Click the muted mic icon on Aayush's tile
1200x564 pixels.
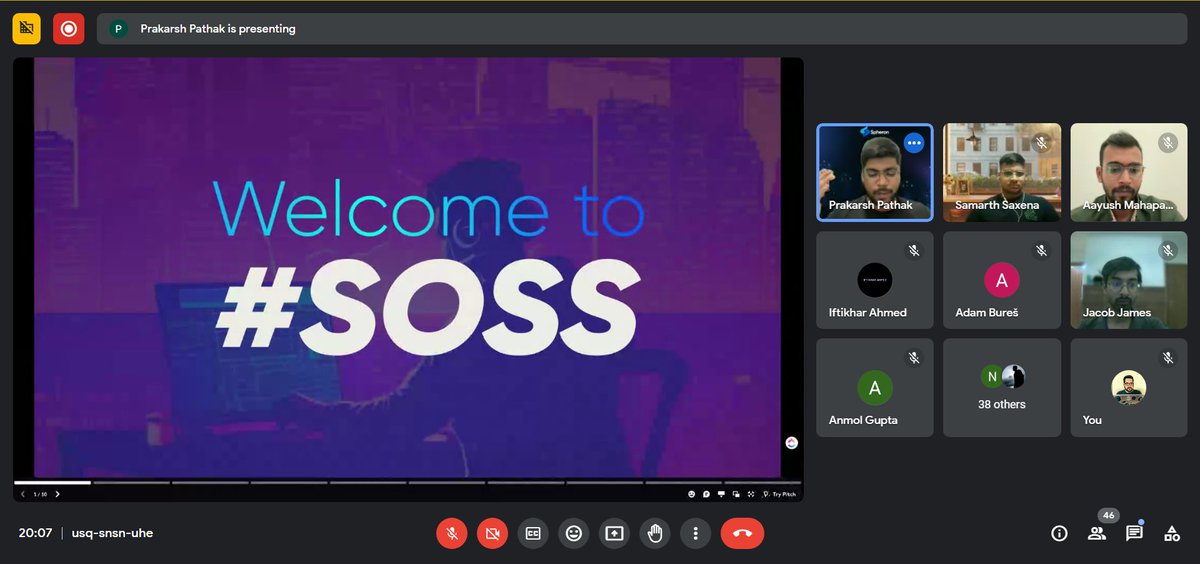[x=1168, y=143]
